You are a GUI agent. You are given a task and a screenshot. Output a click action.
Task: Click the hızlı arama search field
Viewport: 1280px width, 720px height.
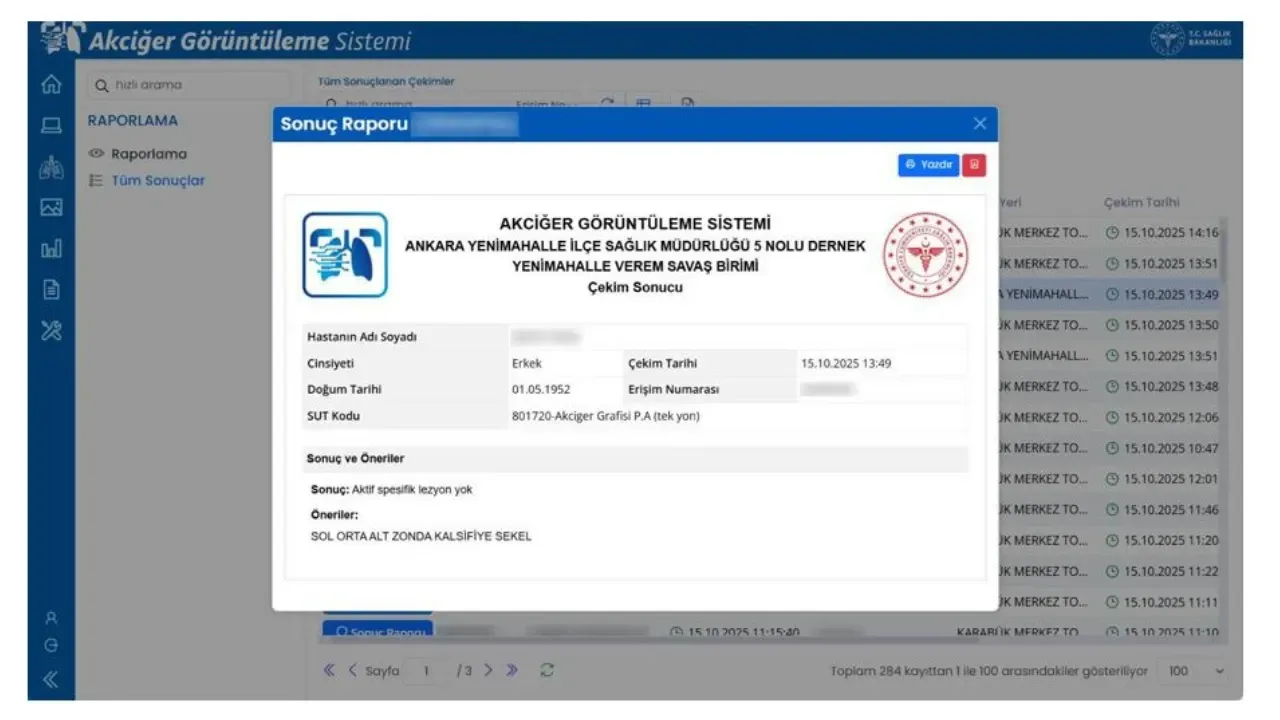(x=190, y=85)
